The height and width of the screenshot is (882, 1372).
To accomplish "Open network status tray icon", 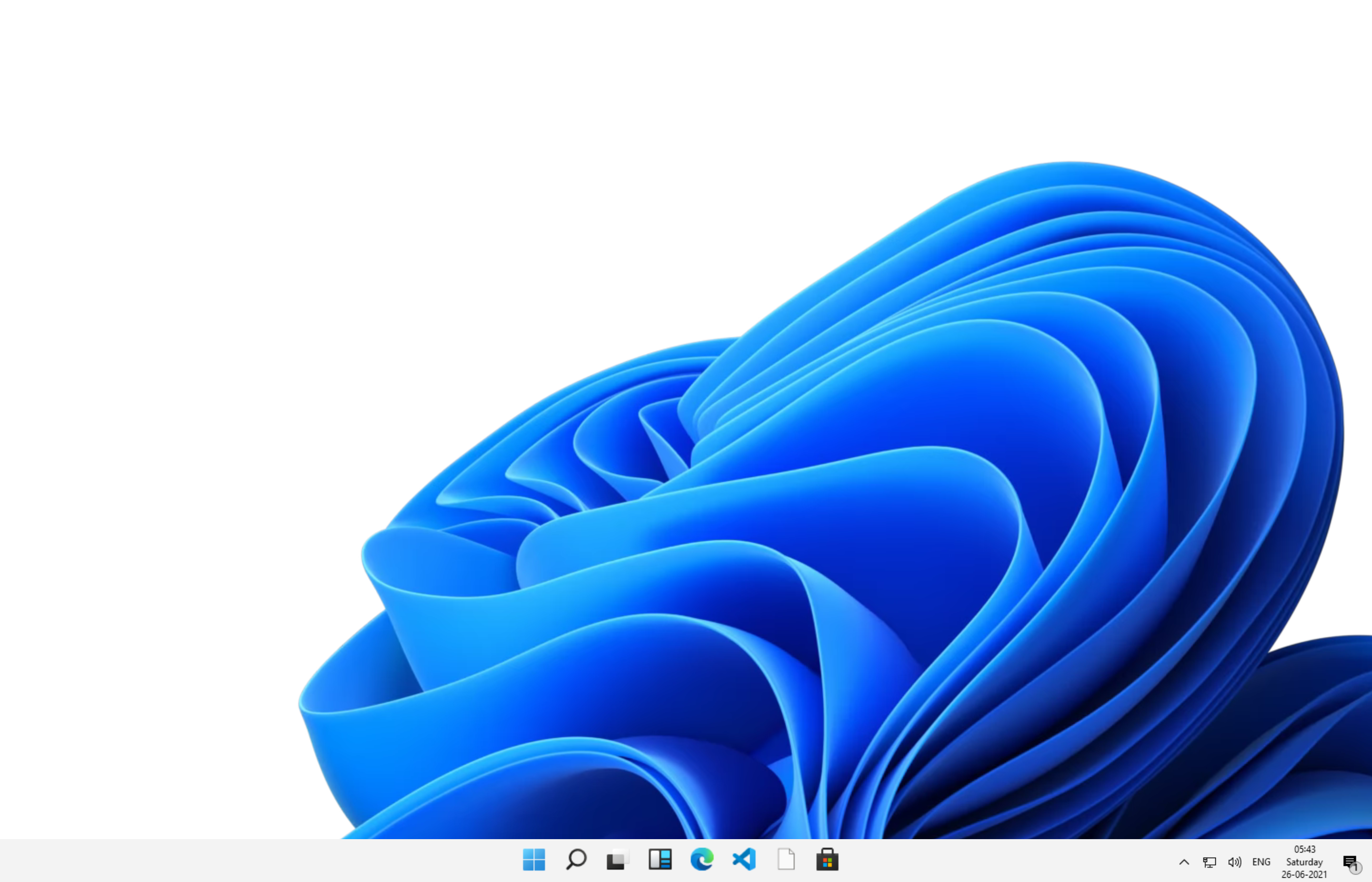I will tap(1209, 862).
